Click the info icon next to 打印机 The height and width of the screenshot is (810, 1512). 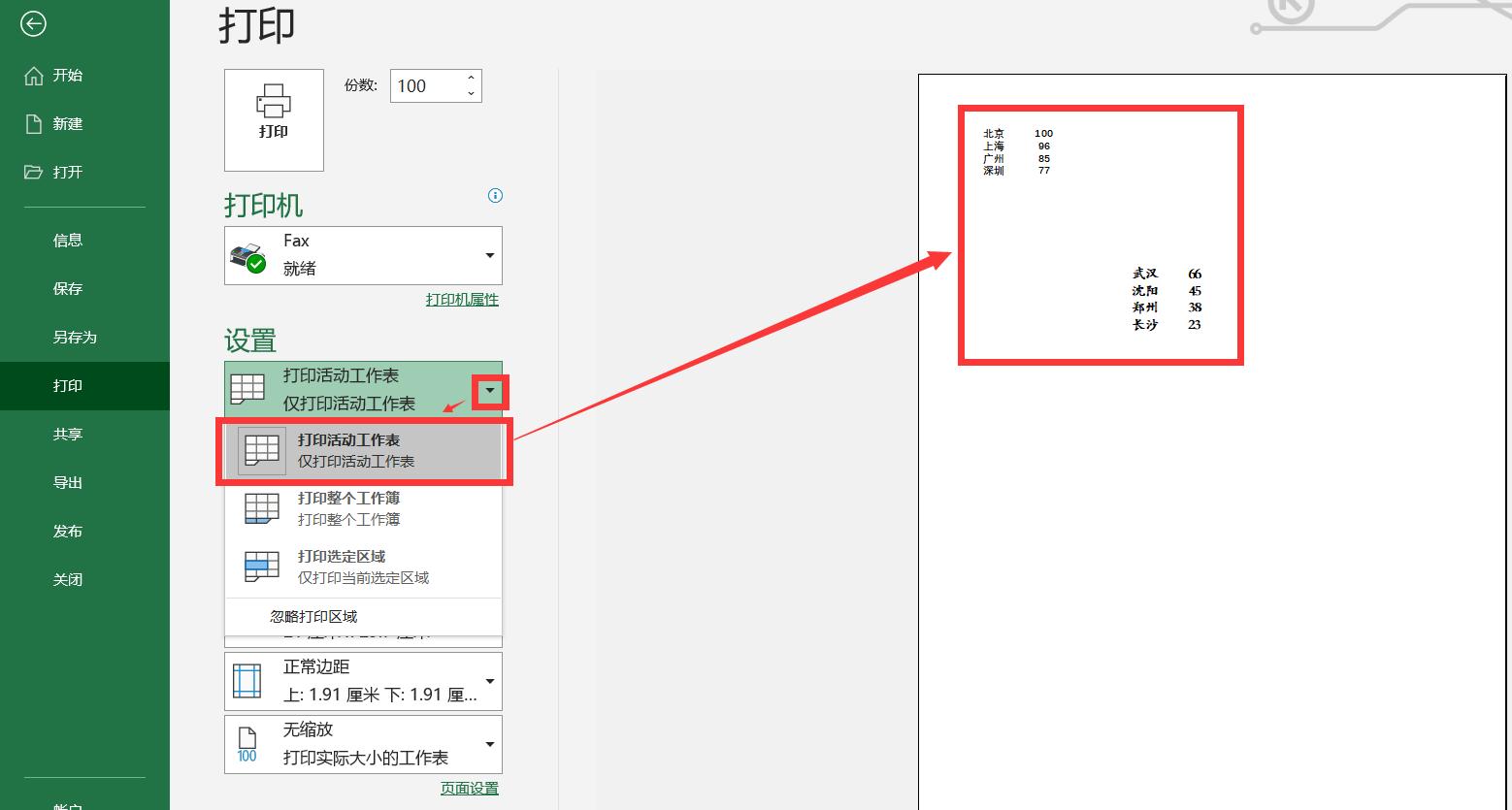[495, 196]
